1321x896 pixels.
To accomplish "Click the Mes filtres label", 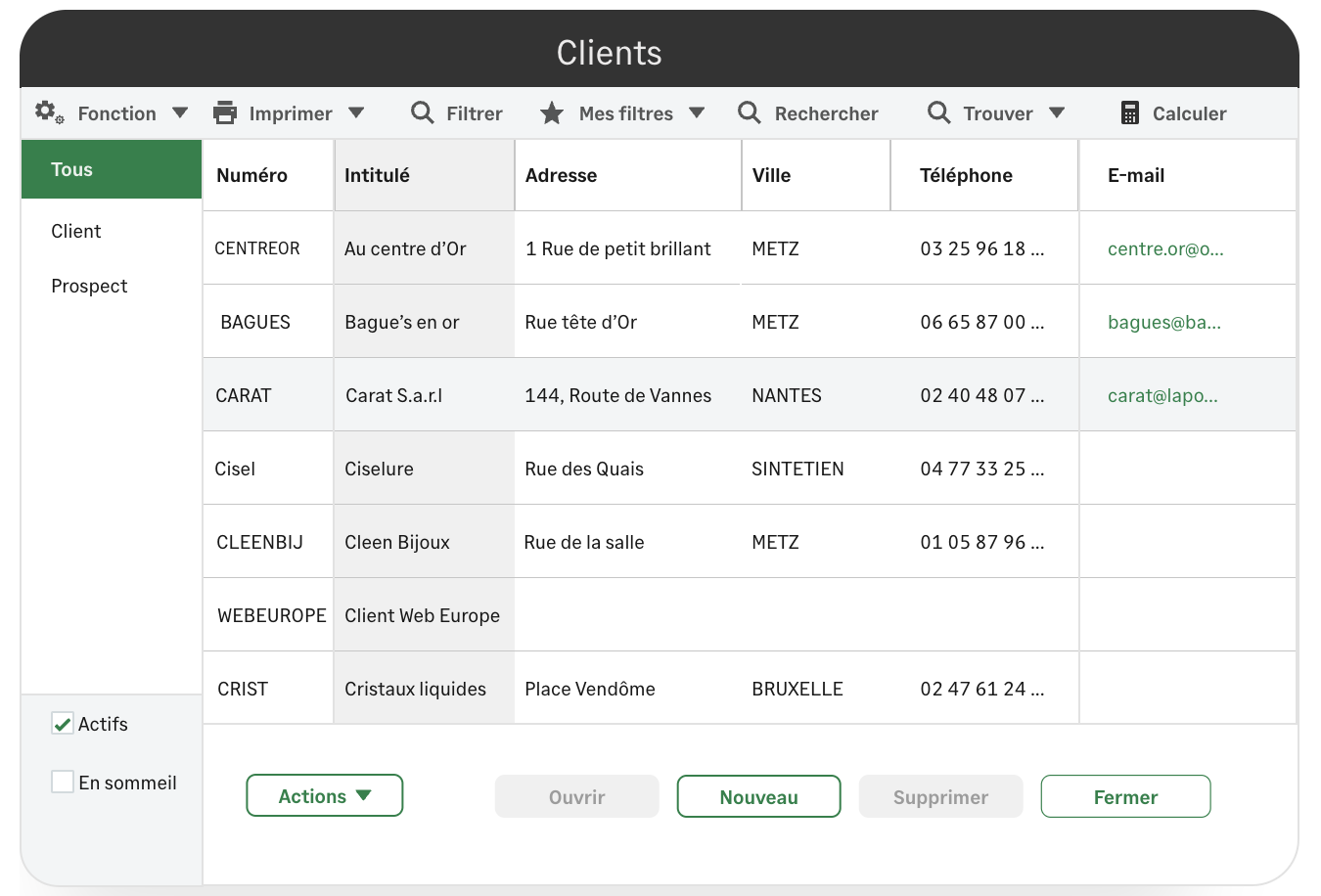I will click(x=626, y=113).
